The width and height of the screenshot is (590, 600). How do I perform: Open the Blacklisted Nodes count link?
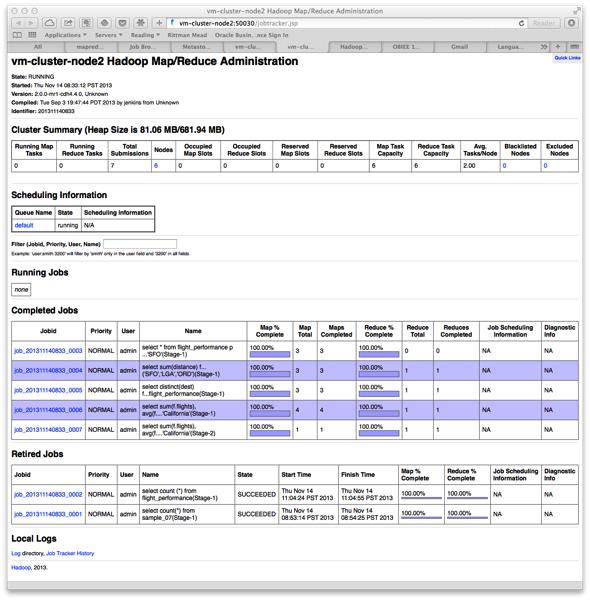504,166
